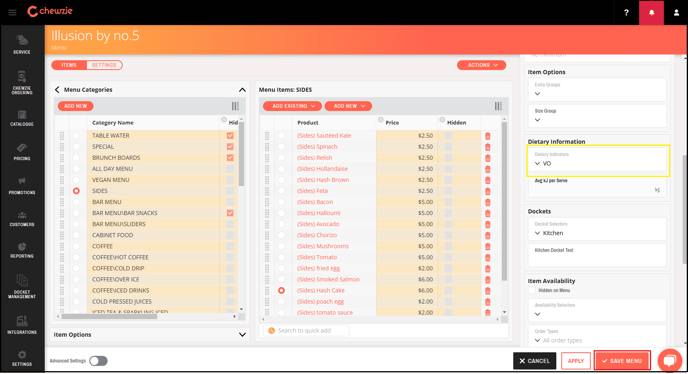This screenshot has height=374, width=688.
Task: Click the Search to quick add field
Action: pos(307,331)
